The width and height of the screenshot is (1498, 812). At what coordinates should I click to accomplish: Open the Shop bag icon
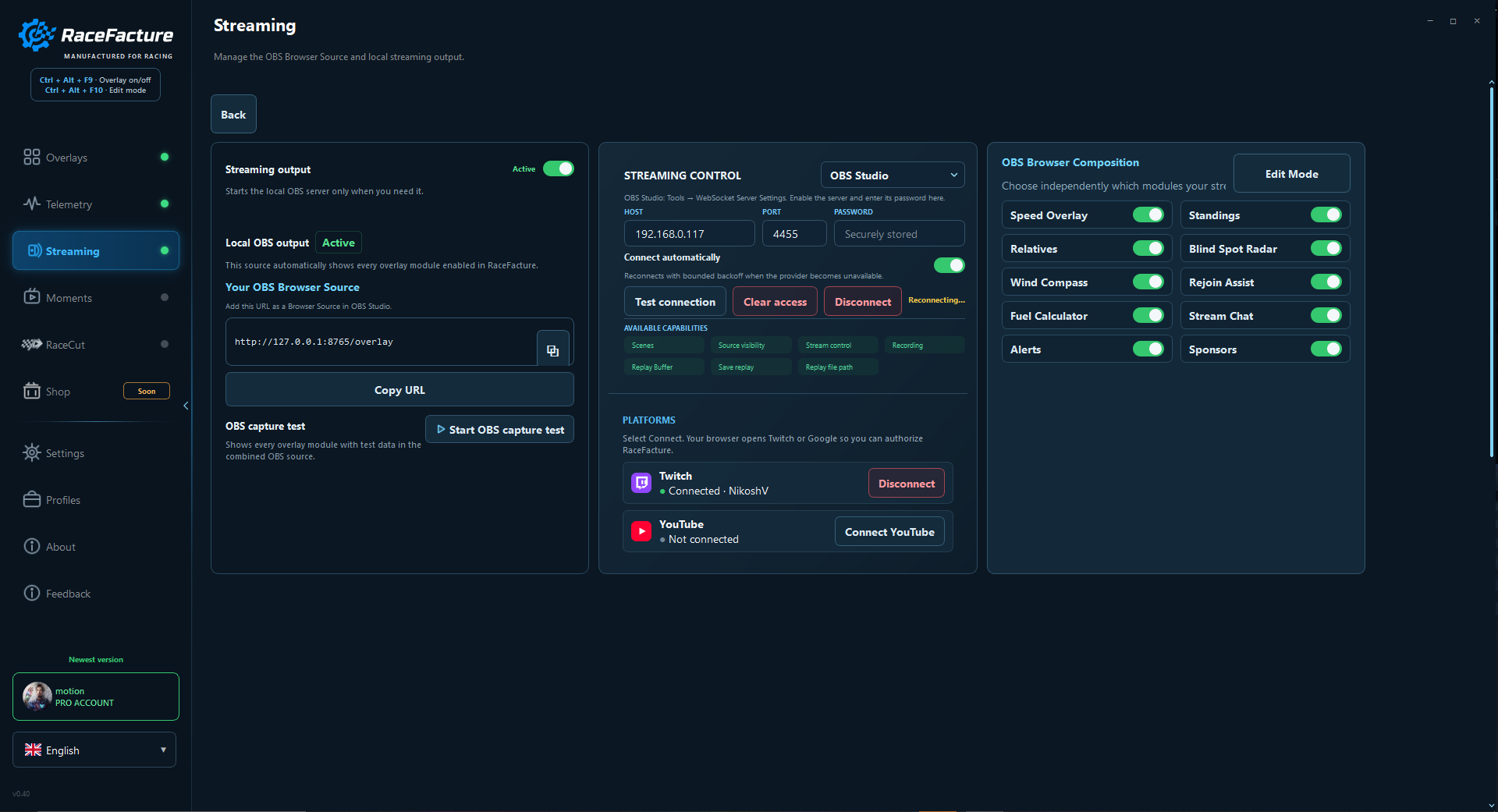31,391
